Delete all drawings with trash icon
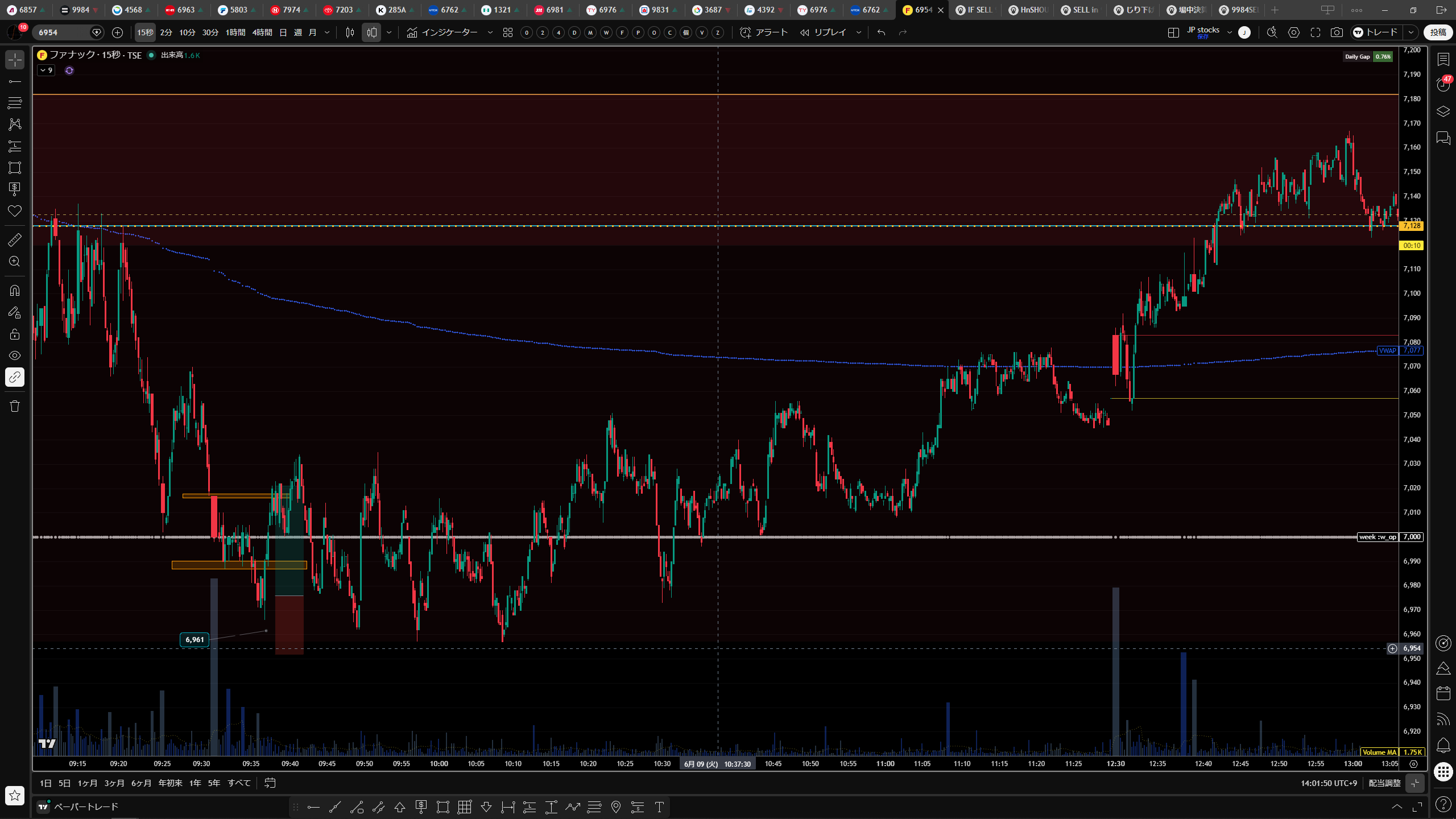1456x819 pixels. [x=15, y=406]
